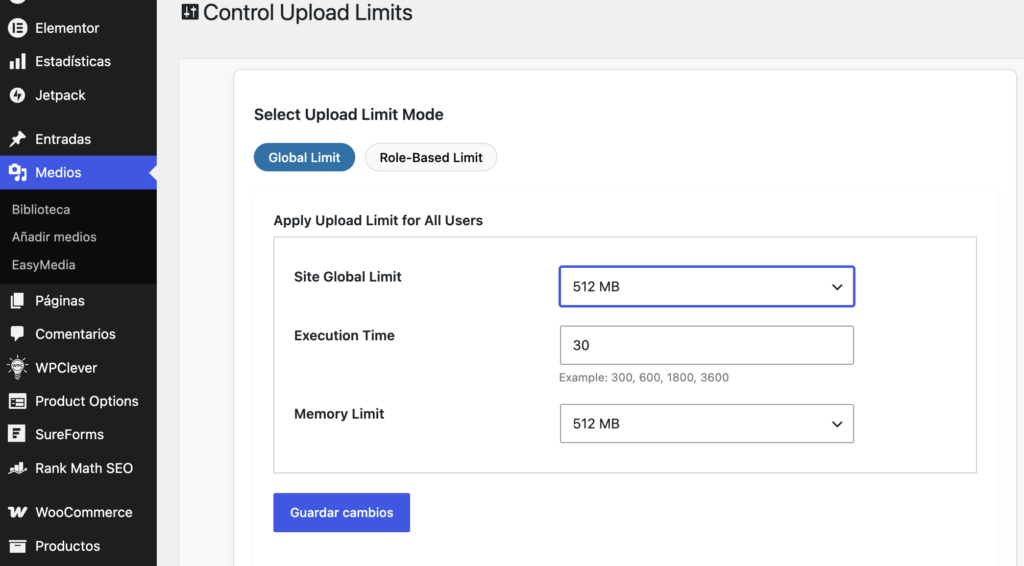The image size is (1024, 566).
Task: Click the Medios media icon
Action: (18, 172)
